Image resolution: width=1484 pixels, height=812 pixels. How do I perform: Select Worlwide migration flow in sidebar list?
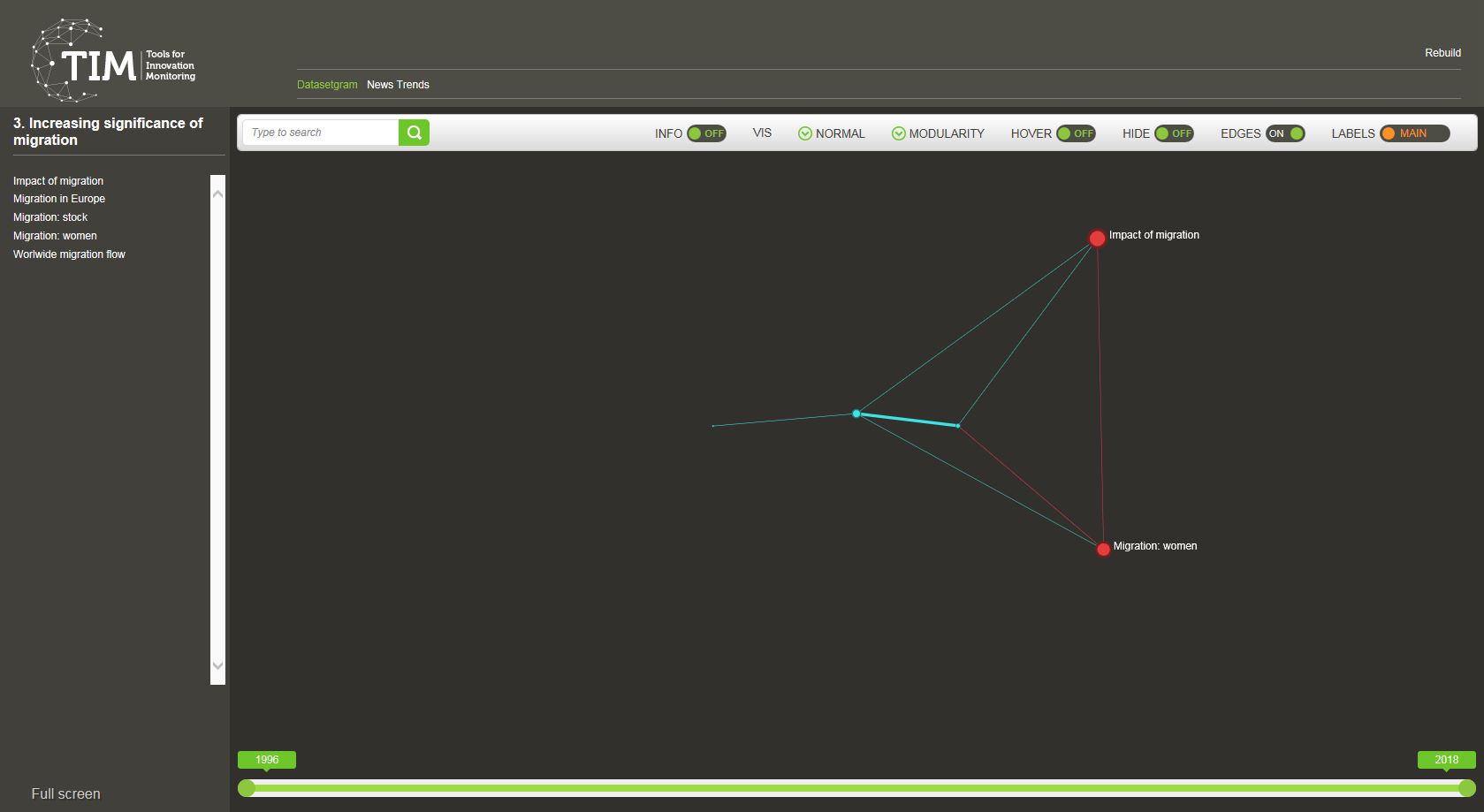tap(69, 254)
